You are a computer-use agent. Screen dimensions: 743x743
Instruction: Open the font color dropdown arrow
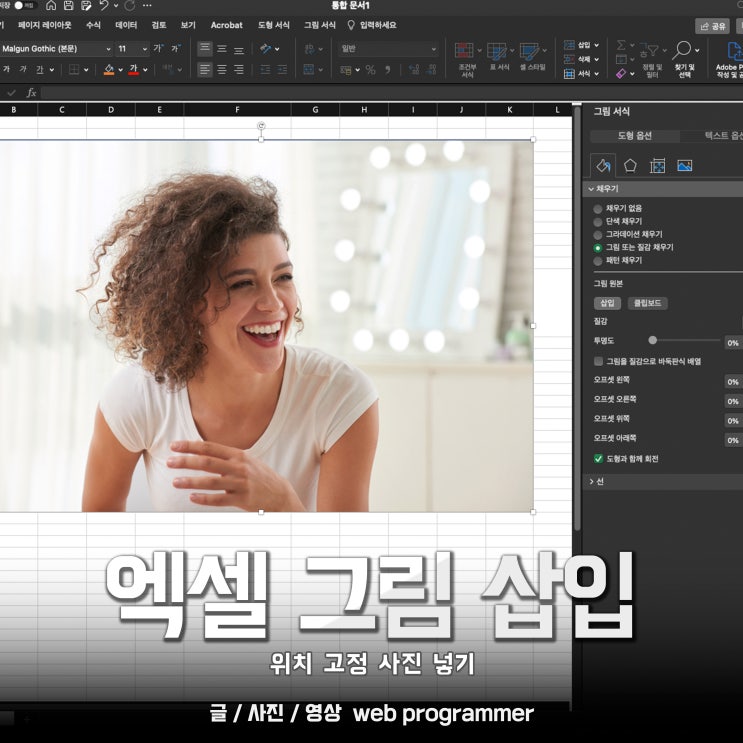[x=145, y=70]
